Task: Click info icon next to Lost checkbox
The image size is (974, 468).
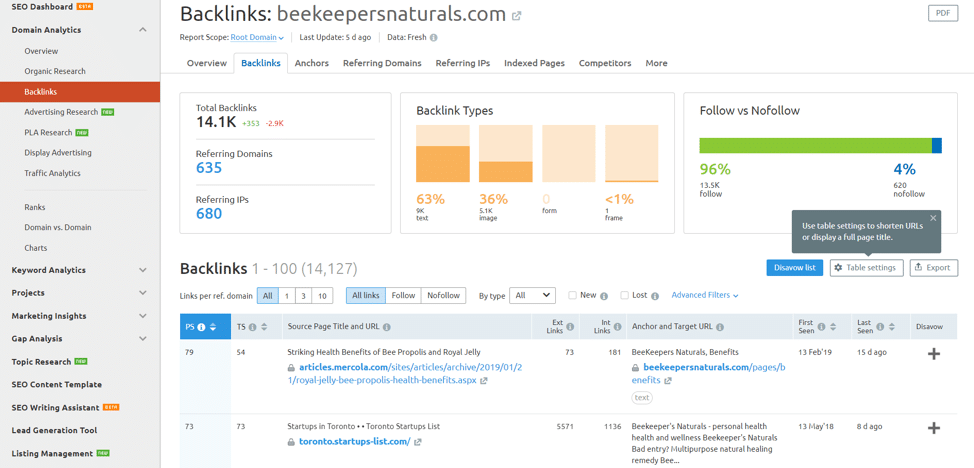Action: point(655,296)
